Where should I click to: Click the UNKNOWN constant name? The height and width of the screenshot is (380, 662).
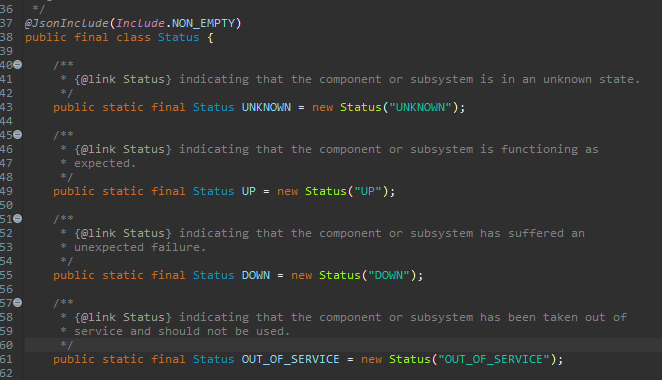(266, 107)
